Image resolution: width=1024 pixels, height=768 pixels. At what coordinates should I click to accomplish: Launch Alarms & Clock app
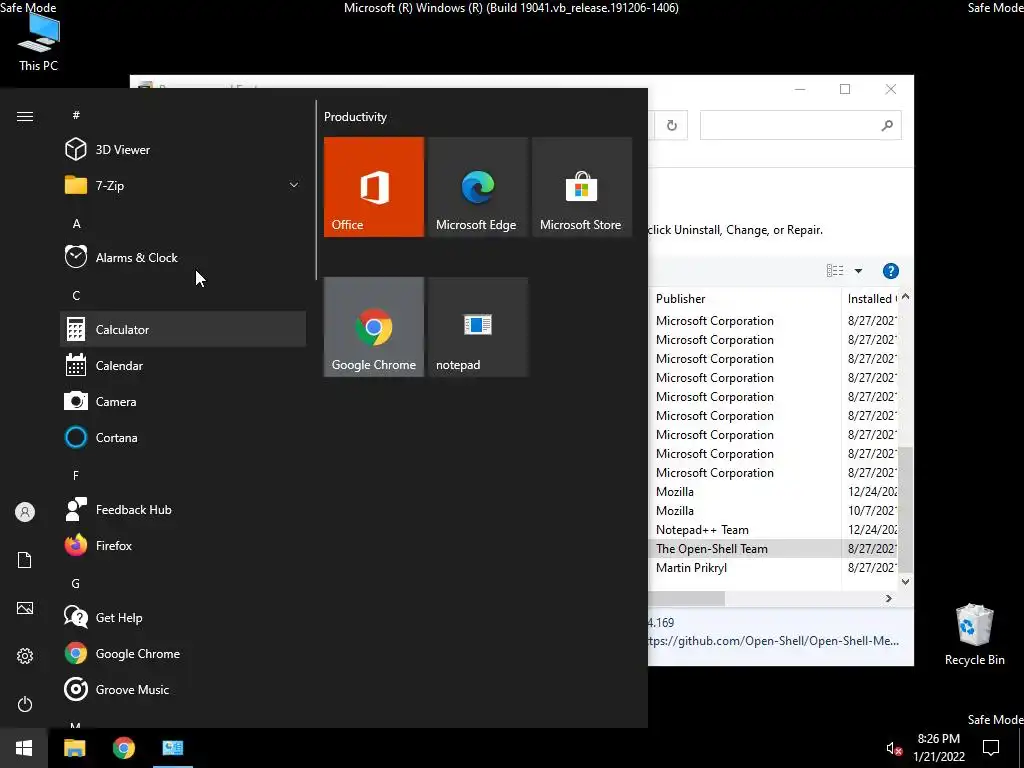coord(183,257)
